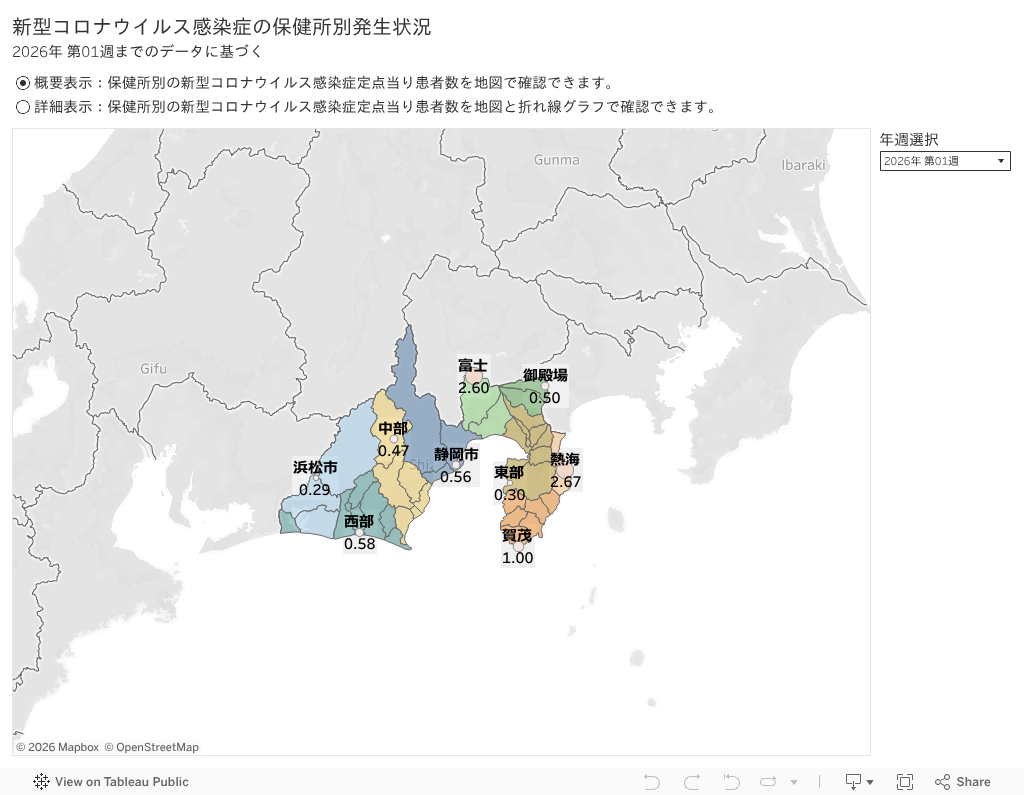Select the 富士 region label on the map
Image resolution: width=1024 pixels, height=795 pixels.
click(x=473, y=366)
